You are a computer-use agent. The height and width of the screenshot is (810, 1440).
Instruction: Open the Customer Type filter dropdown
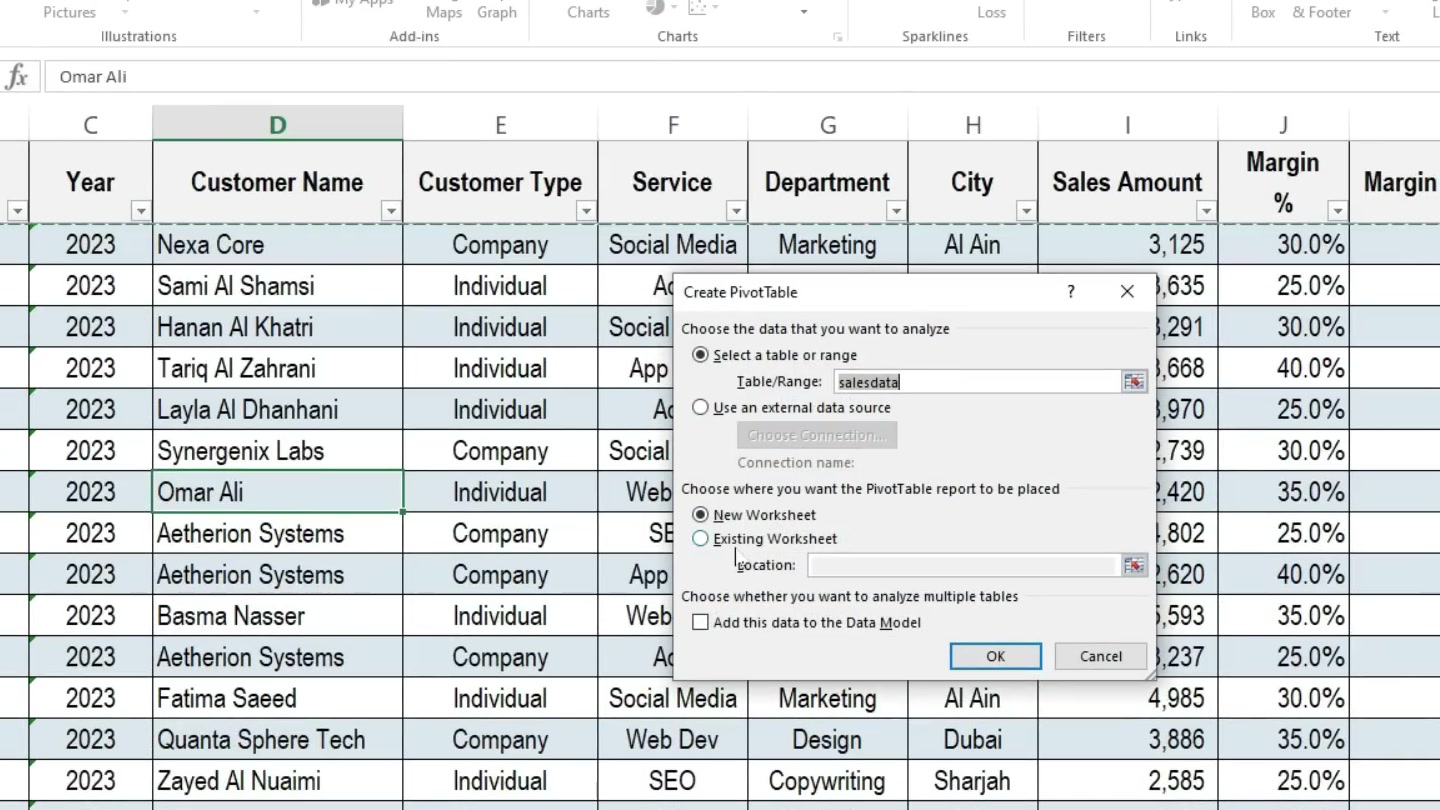pyautogui.click(x=586, y=211)
